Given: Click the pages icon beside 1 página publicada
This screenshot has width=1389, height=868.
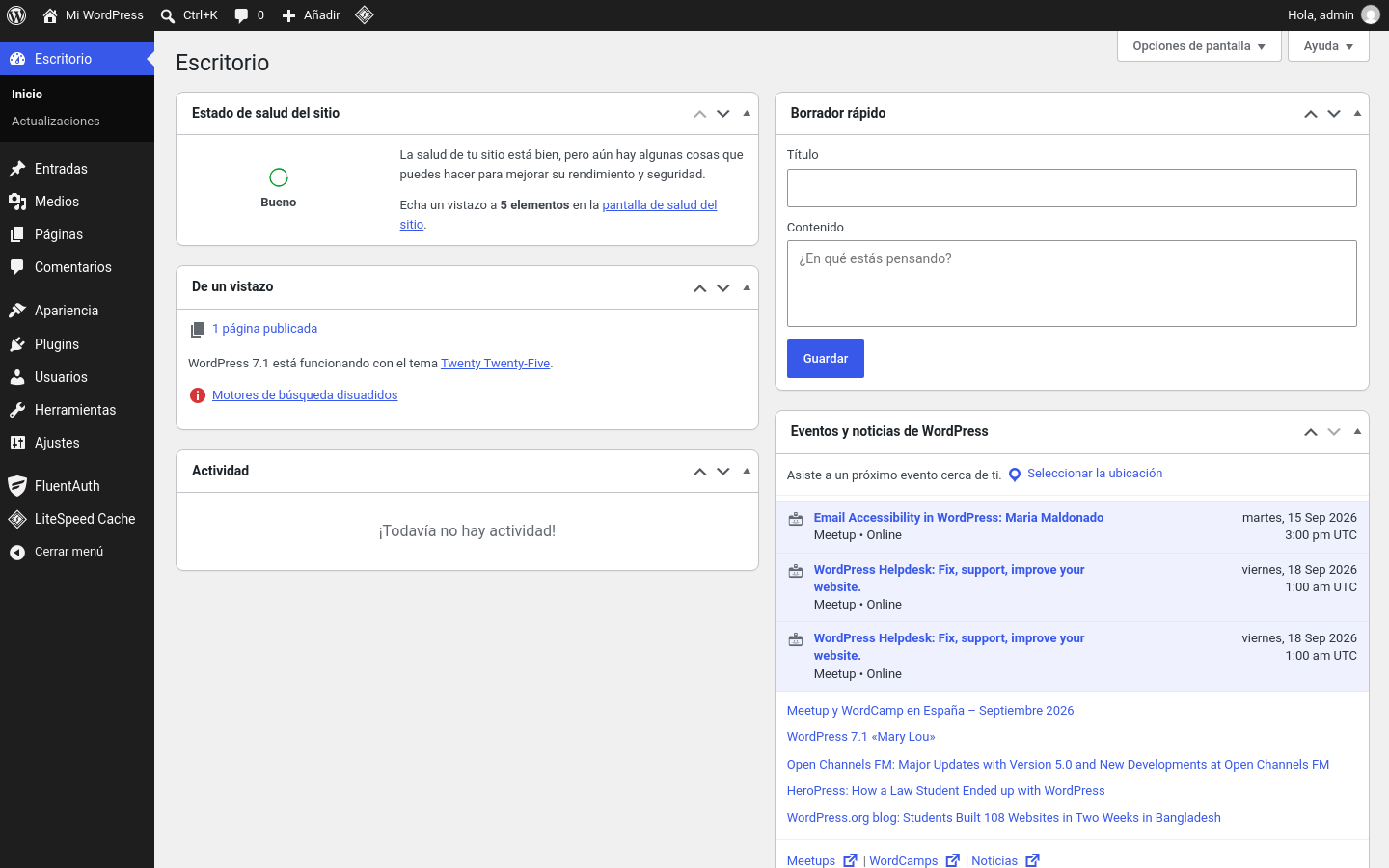Looking at the screenshot, I should 198,330.
